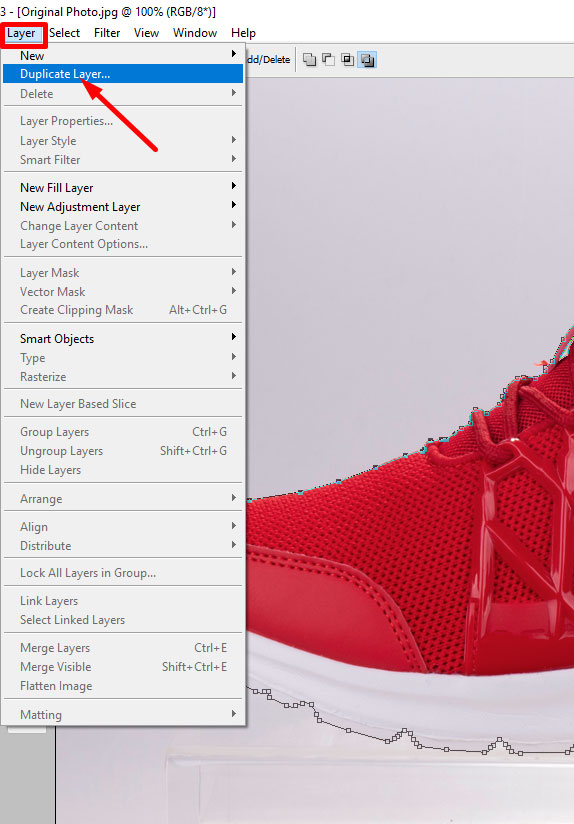Viewport: 574px width, 824px height.
Task: Choose Duplicate Layer... from the menu
Action: point(123,74)
